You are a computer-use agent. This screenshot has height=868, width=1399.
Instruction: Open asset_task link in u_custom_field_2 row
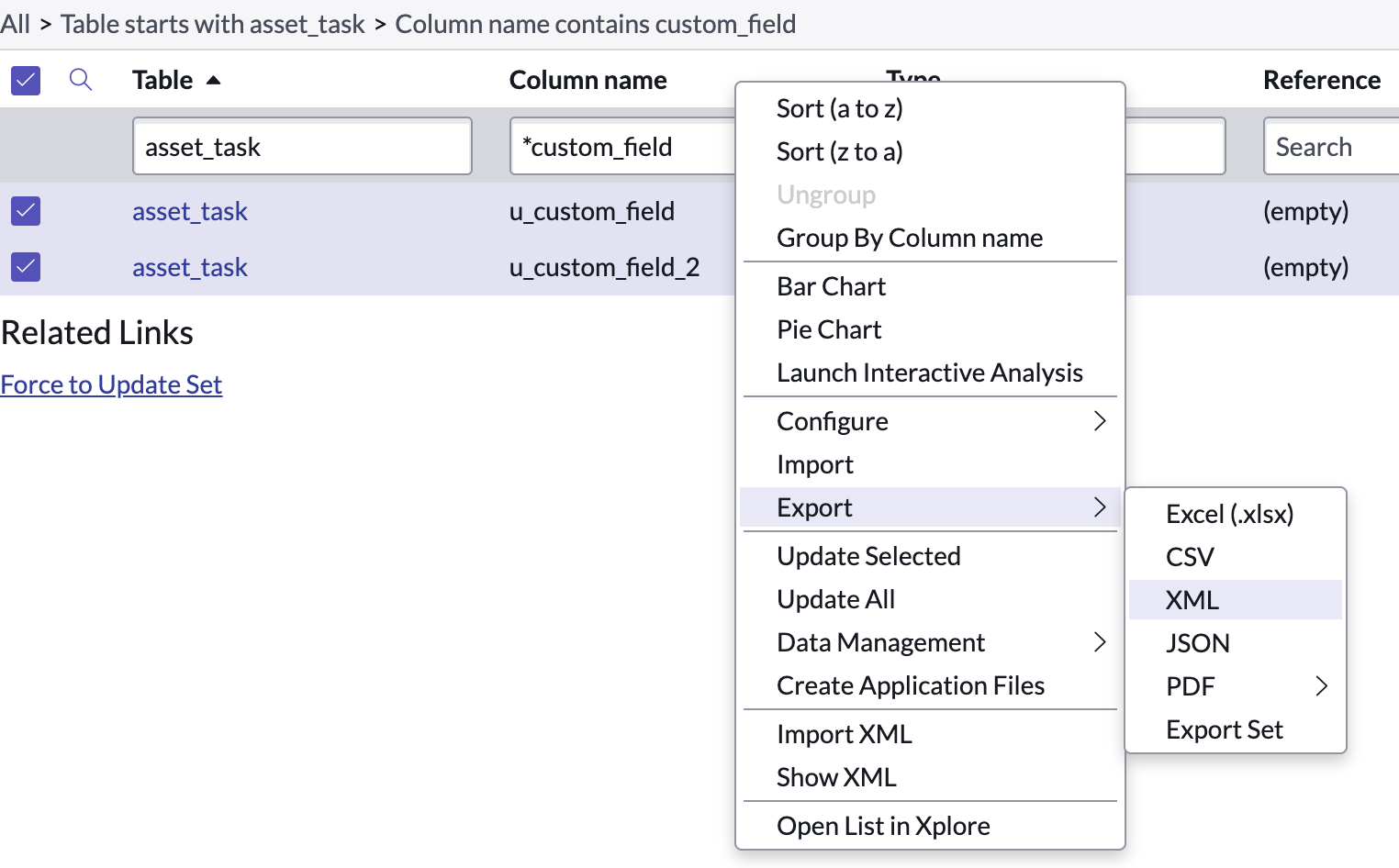tap(190, 267)
